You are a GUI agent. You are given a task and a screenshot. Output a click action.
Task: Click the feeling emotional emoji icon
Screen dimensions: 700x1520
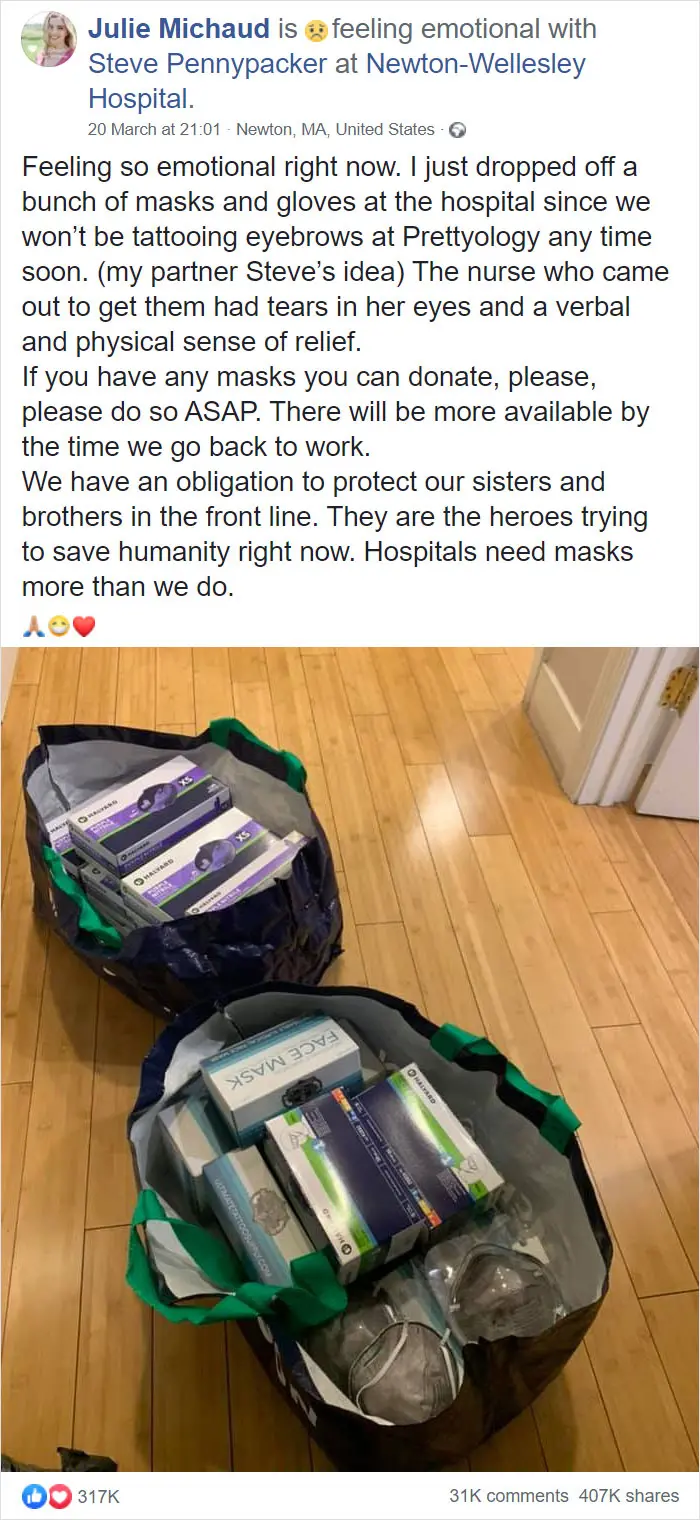coord(317,30)
